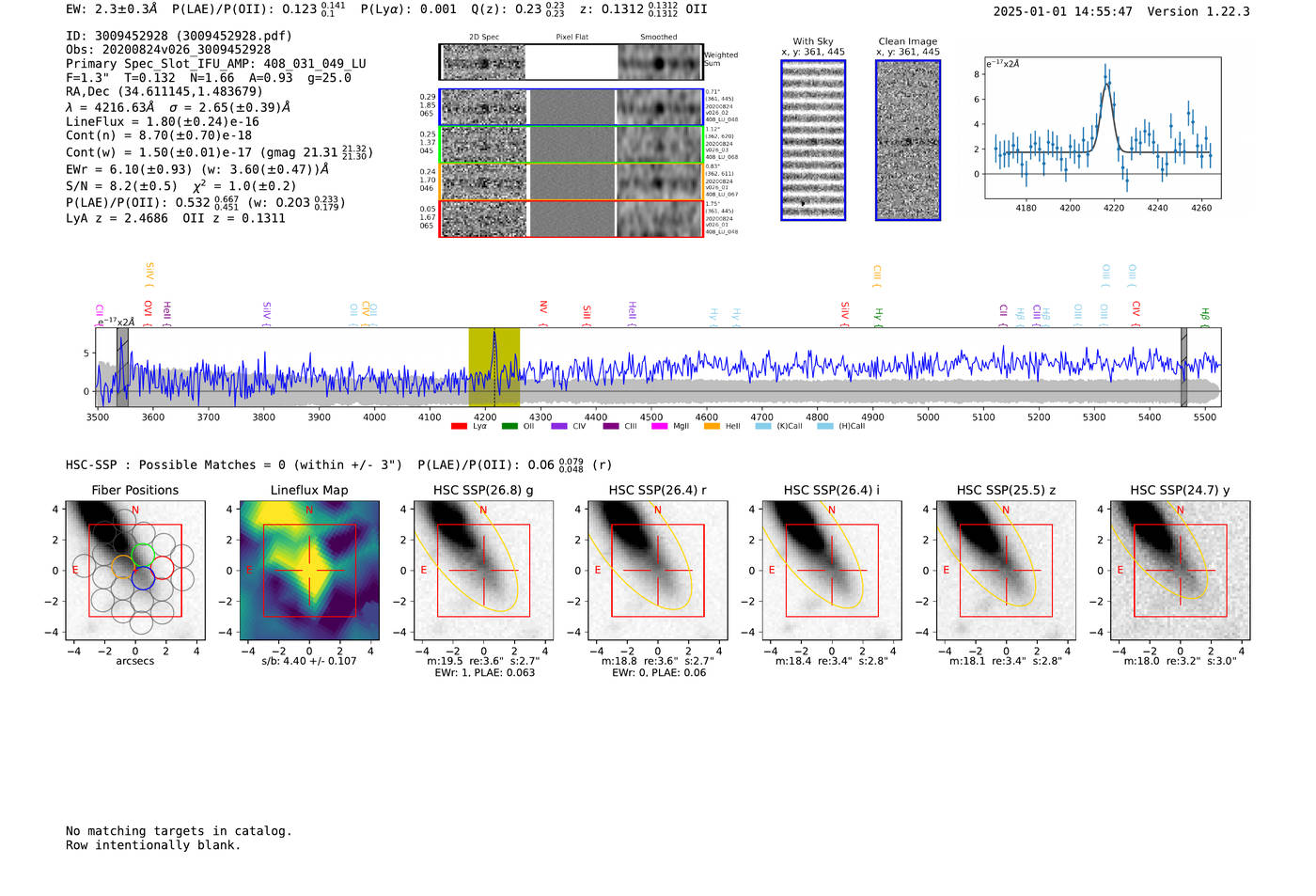This screenshot has height=896, width=1316.
Task: Click the blue-bordered 2D spectrum row
Action: coord(572,107)
